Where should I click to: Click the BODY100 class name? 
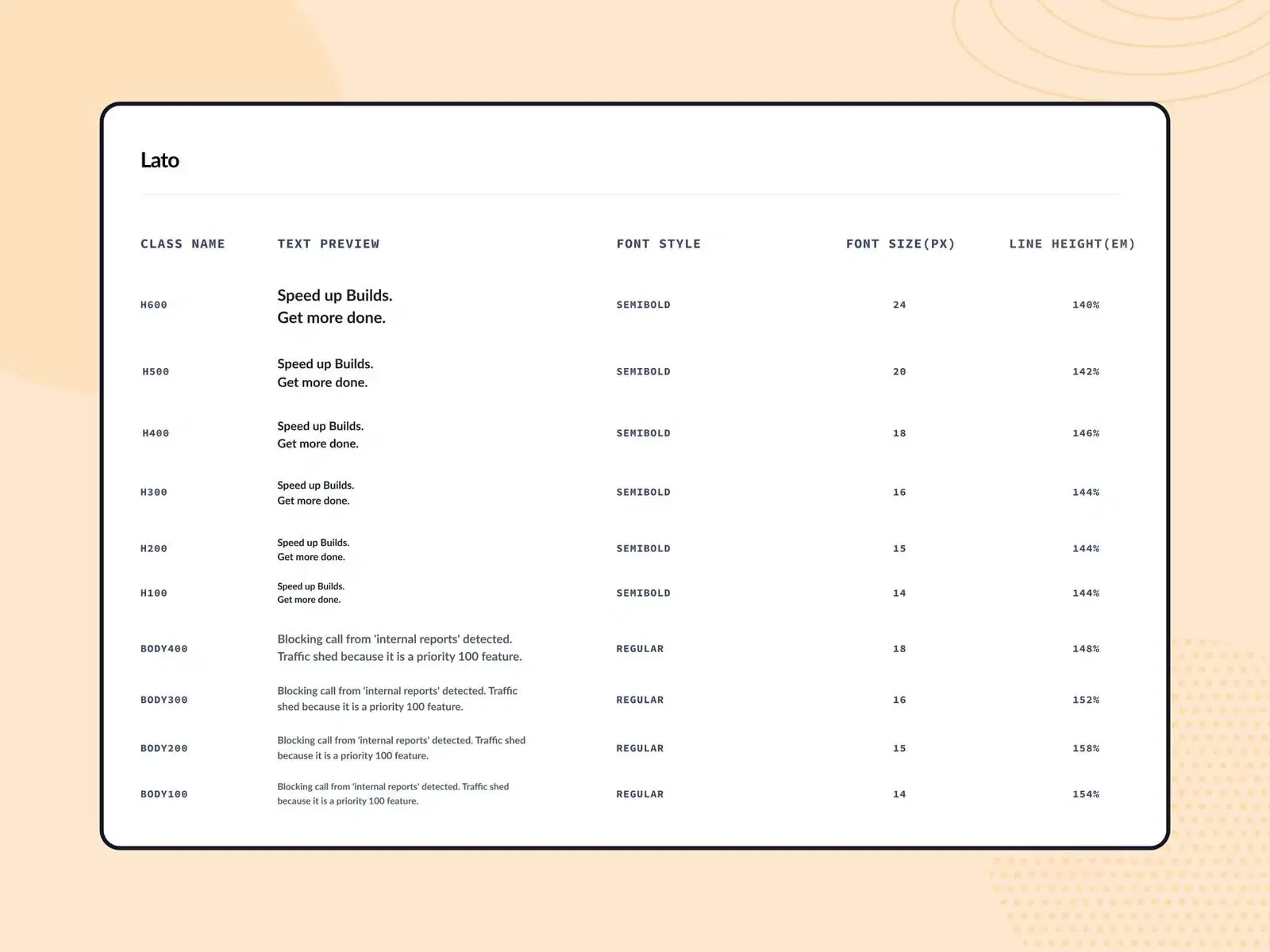(x=164, y=794)
